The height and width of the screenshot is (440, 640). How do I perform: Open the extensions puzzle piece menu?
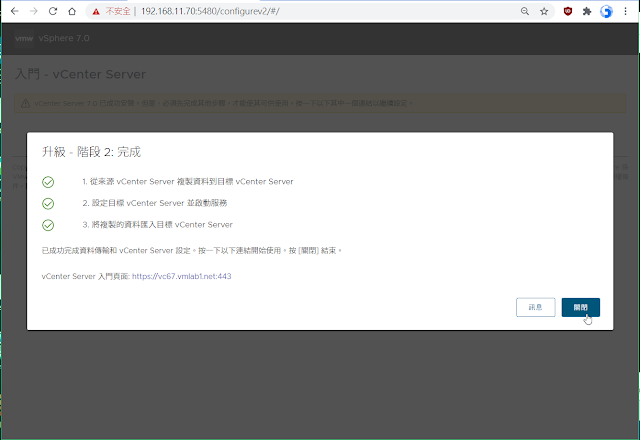[x=587, y=11]
